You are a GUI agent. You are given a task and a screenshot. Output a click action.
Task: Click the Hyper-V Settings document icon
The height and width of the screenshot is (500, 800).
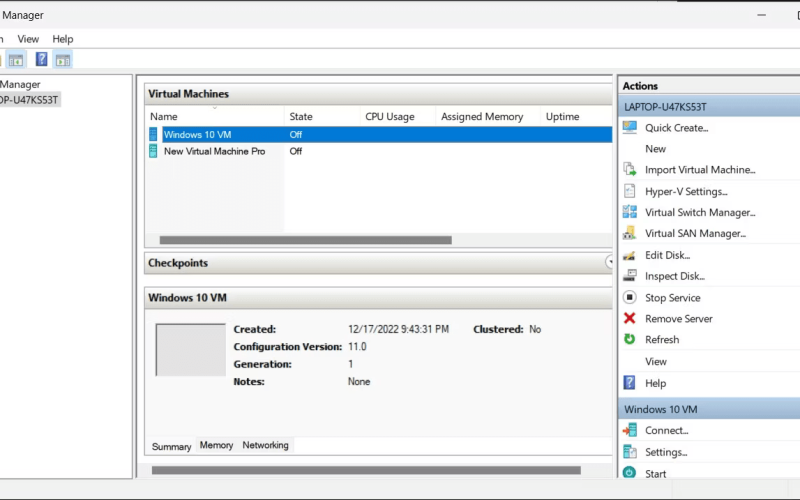click(630, 191)
